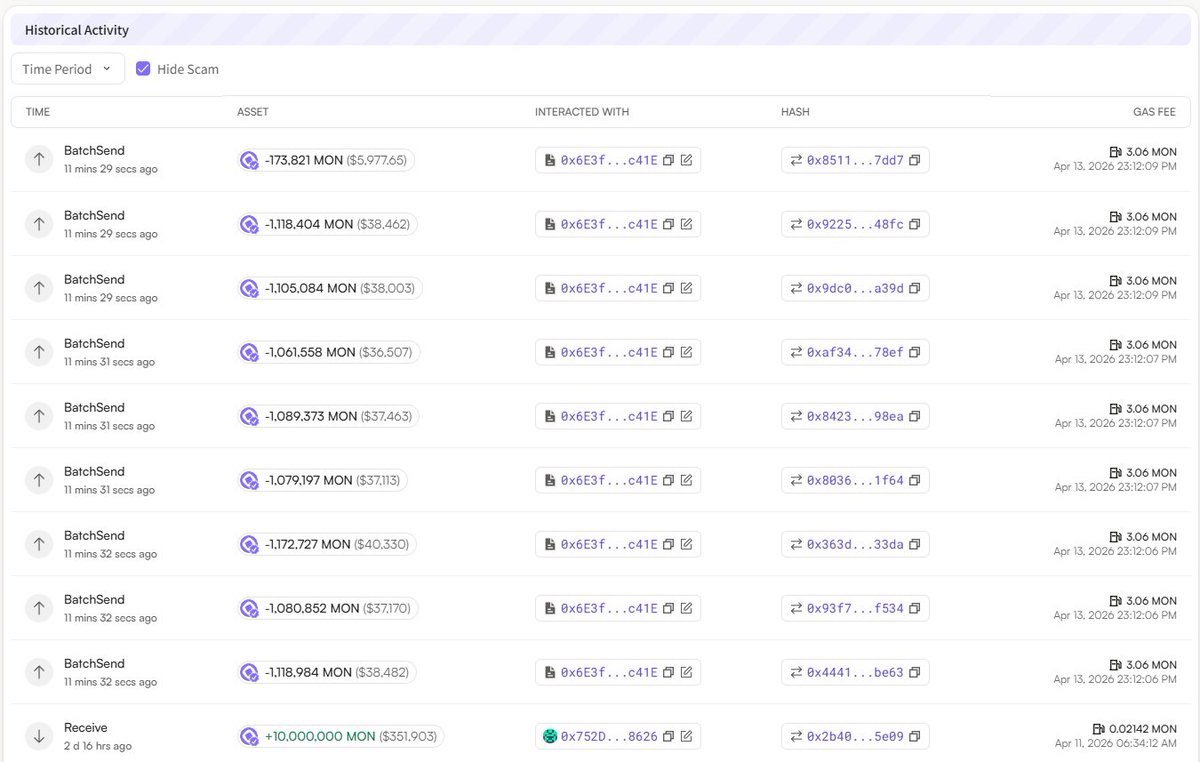Click the -1,118,984 MON amount
1200x762 pixels.
click(x=308, y=672)
